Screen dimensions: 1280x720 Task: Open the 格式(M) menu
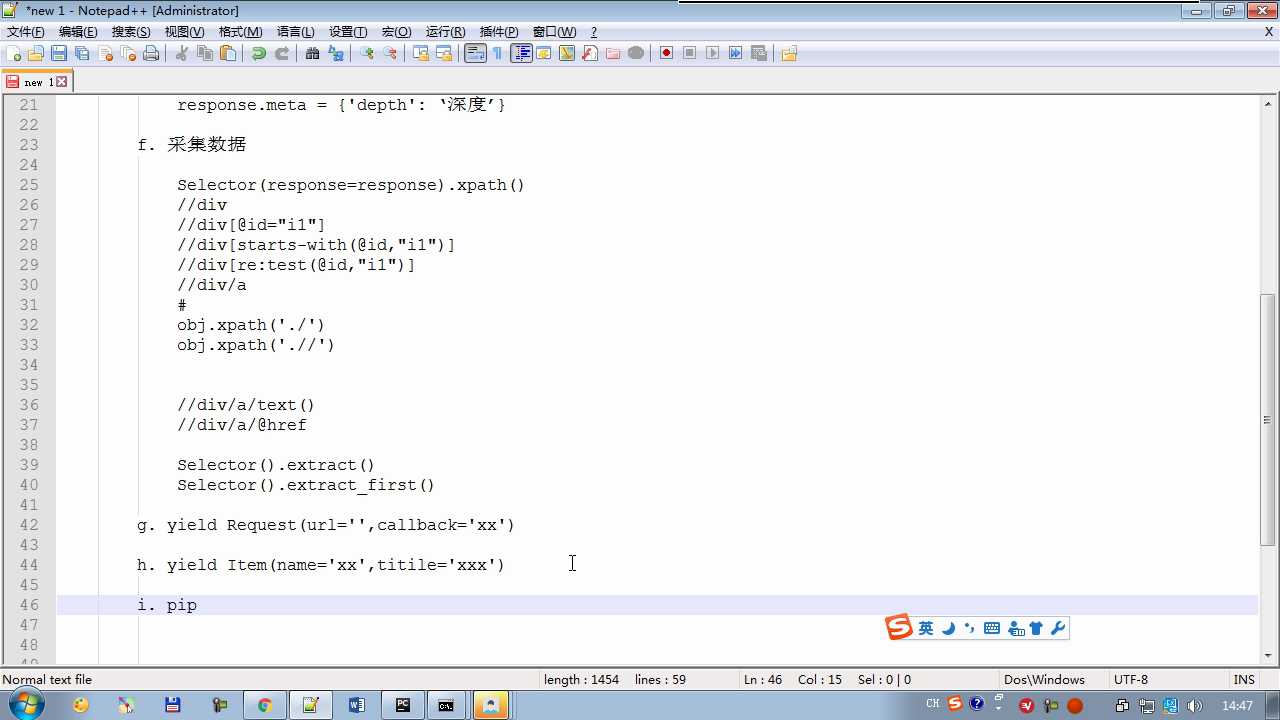[x=241, y=32]
